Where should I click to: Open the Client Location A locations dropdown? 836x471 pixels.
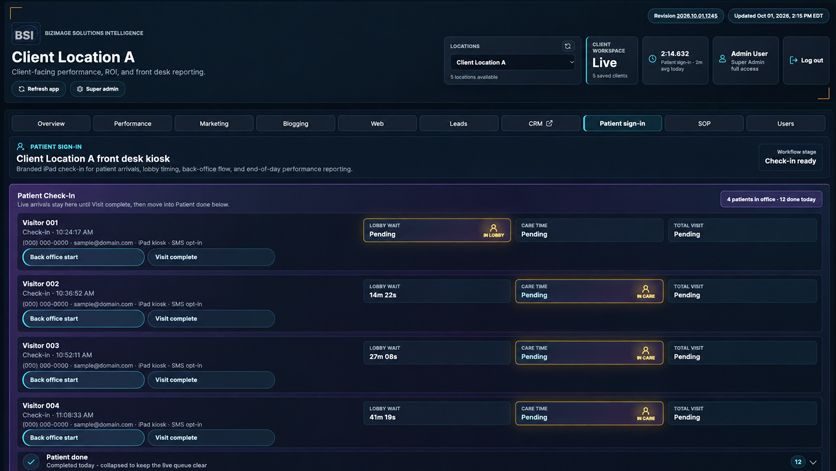click(513, 62)
